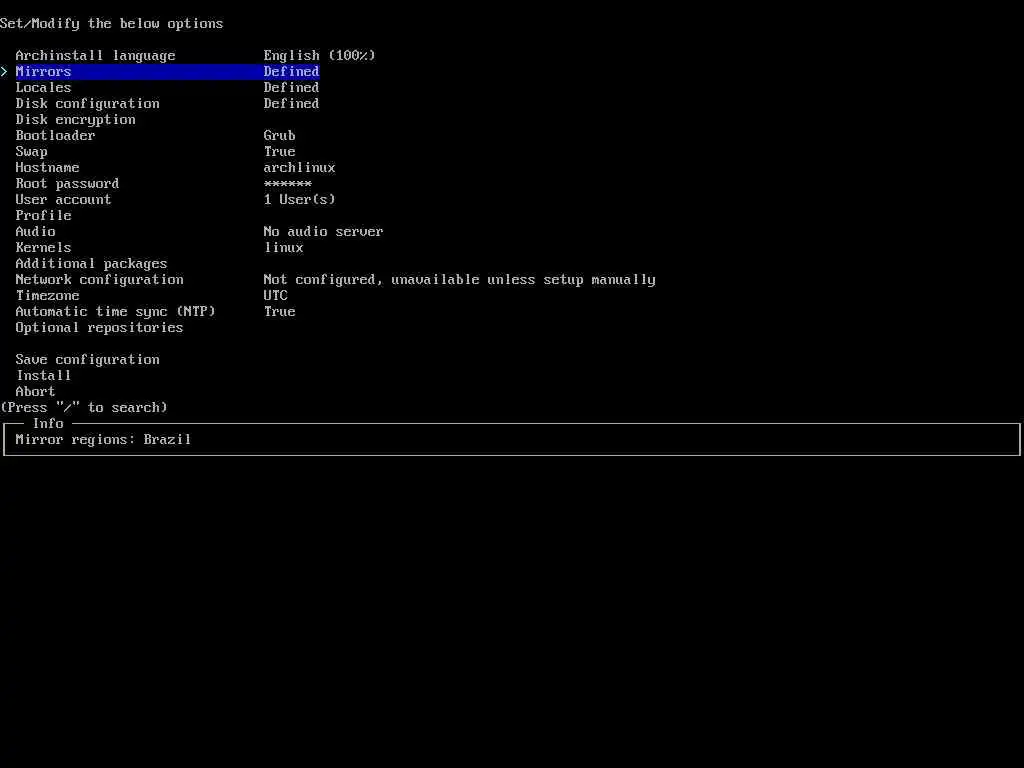1024x768 pixels.
Task: Click the '1 User(s)' value
Action: click(x=300, y=199)
